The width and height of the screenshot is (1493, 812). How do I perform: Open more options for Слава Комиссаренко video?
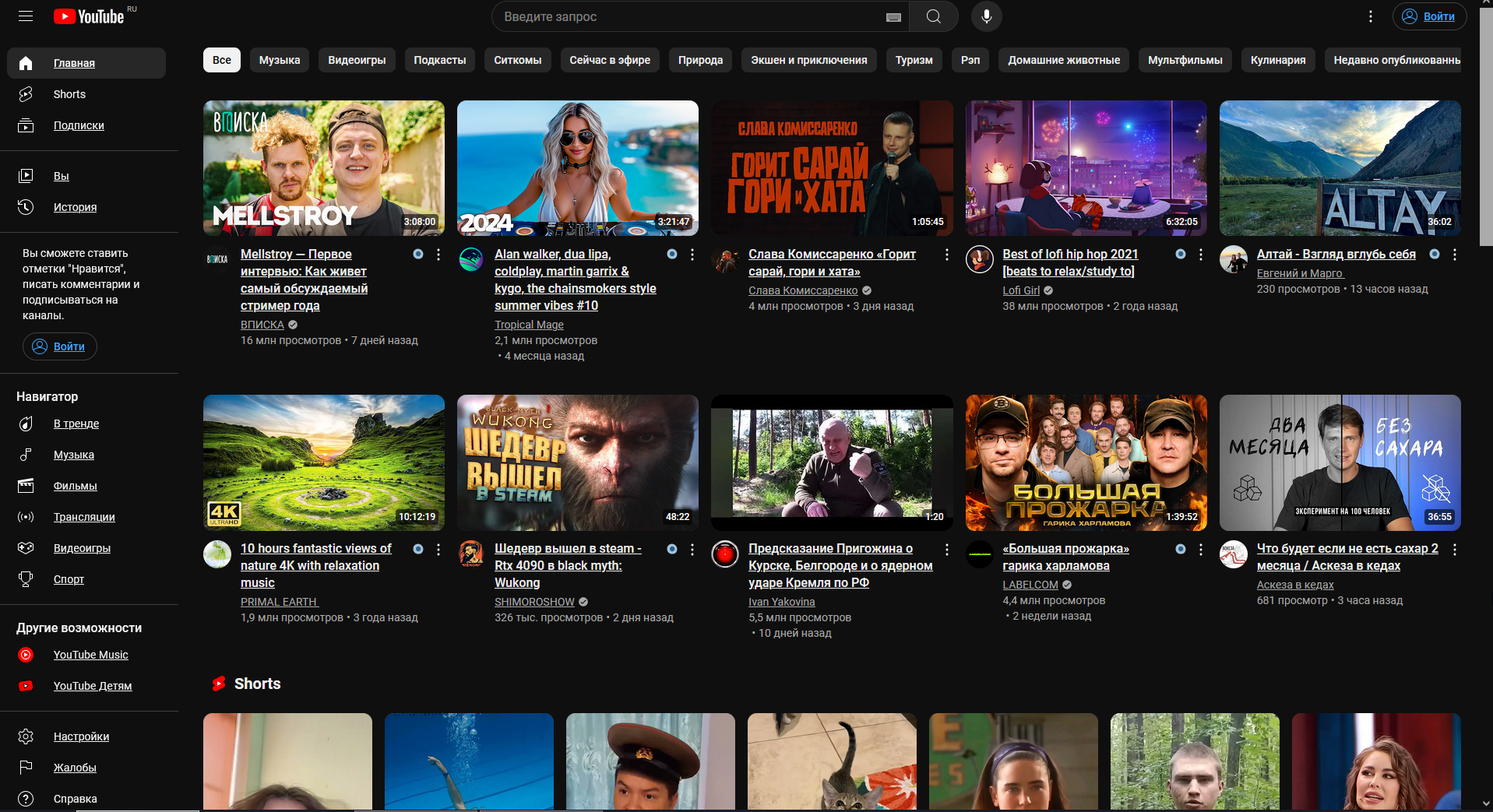(x=947, y=255)
